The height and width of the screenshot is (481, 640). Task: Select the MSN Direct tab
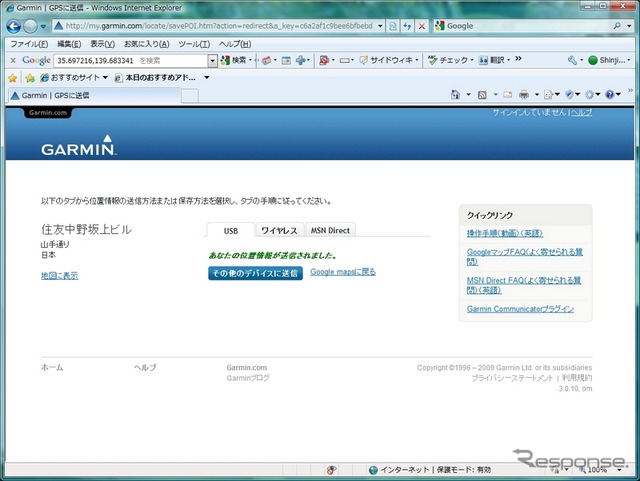330,230
